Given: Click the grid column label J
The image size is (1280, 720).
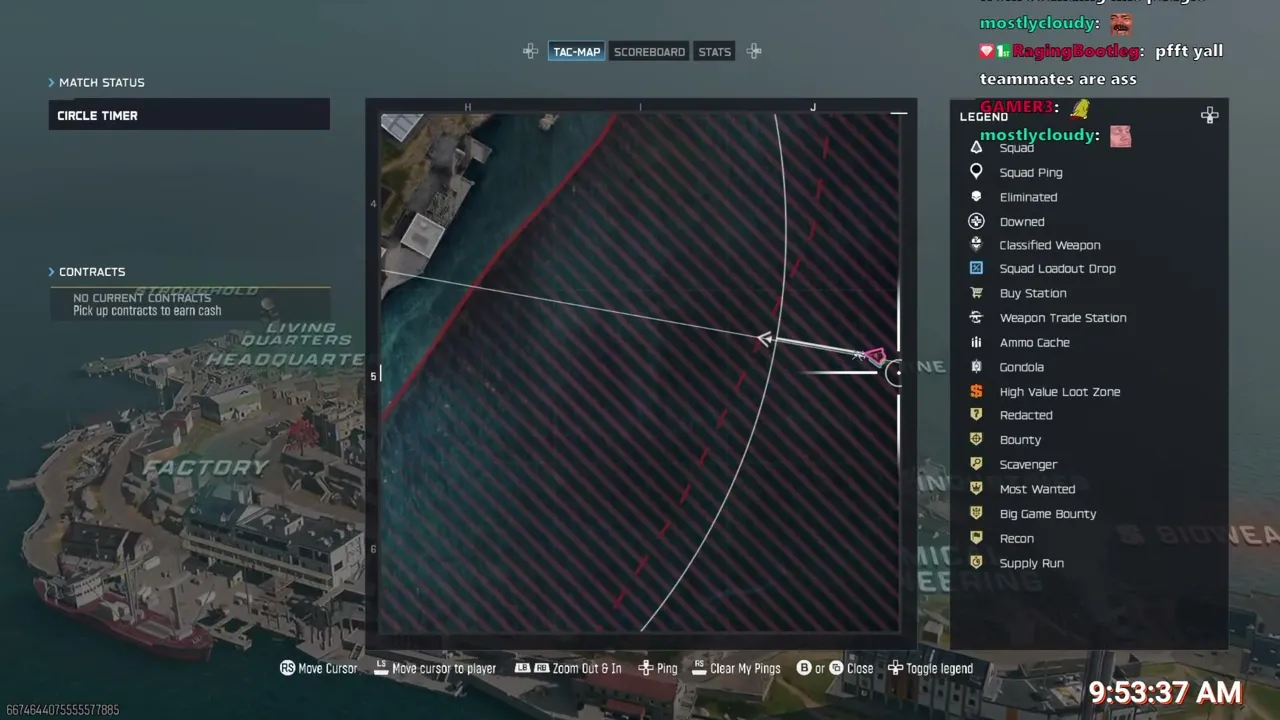Looking at the screenshot, I should pos(813,107).
